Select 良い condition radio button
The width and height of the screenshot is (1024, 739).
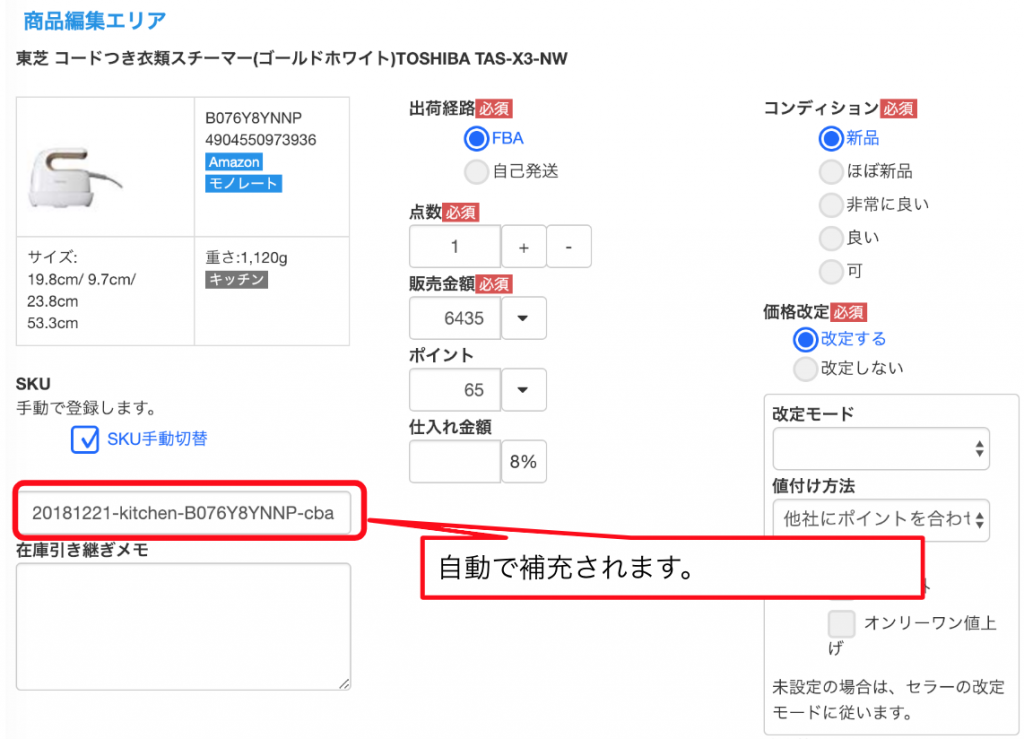click(831, 238)
